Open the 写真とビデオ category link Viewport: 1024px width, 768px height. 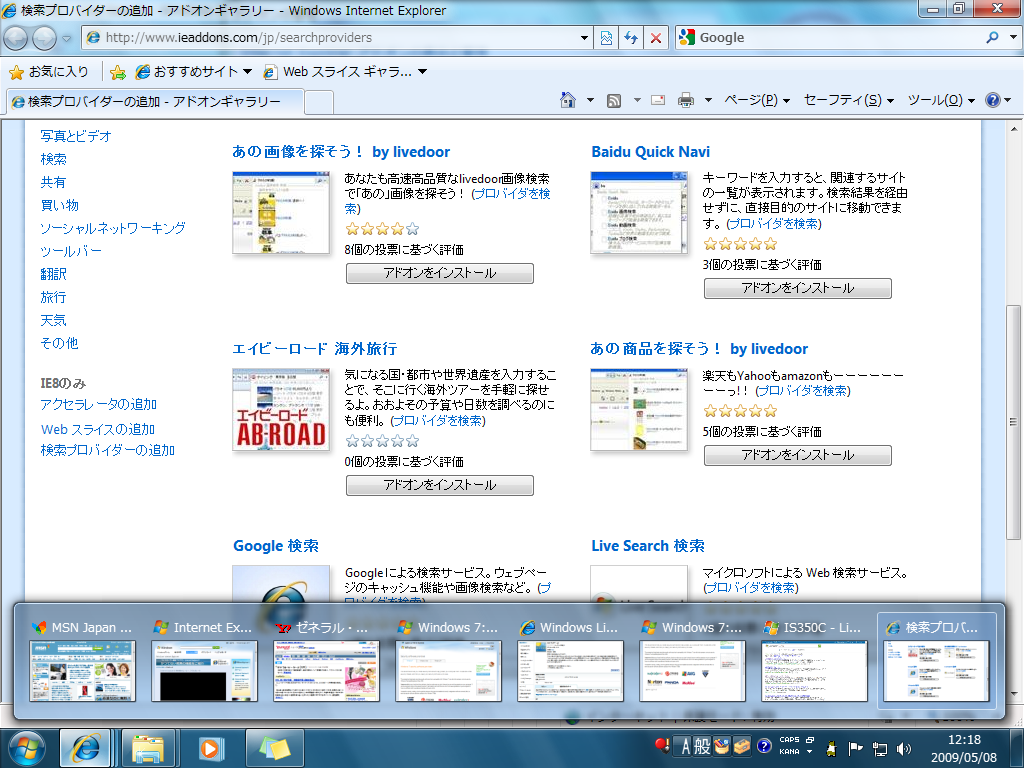(76, 136)
